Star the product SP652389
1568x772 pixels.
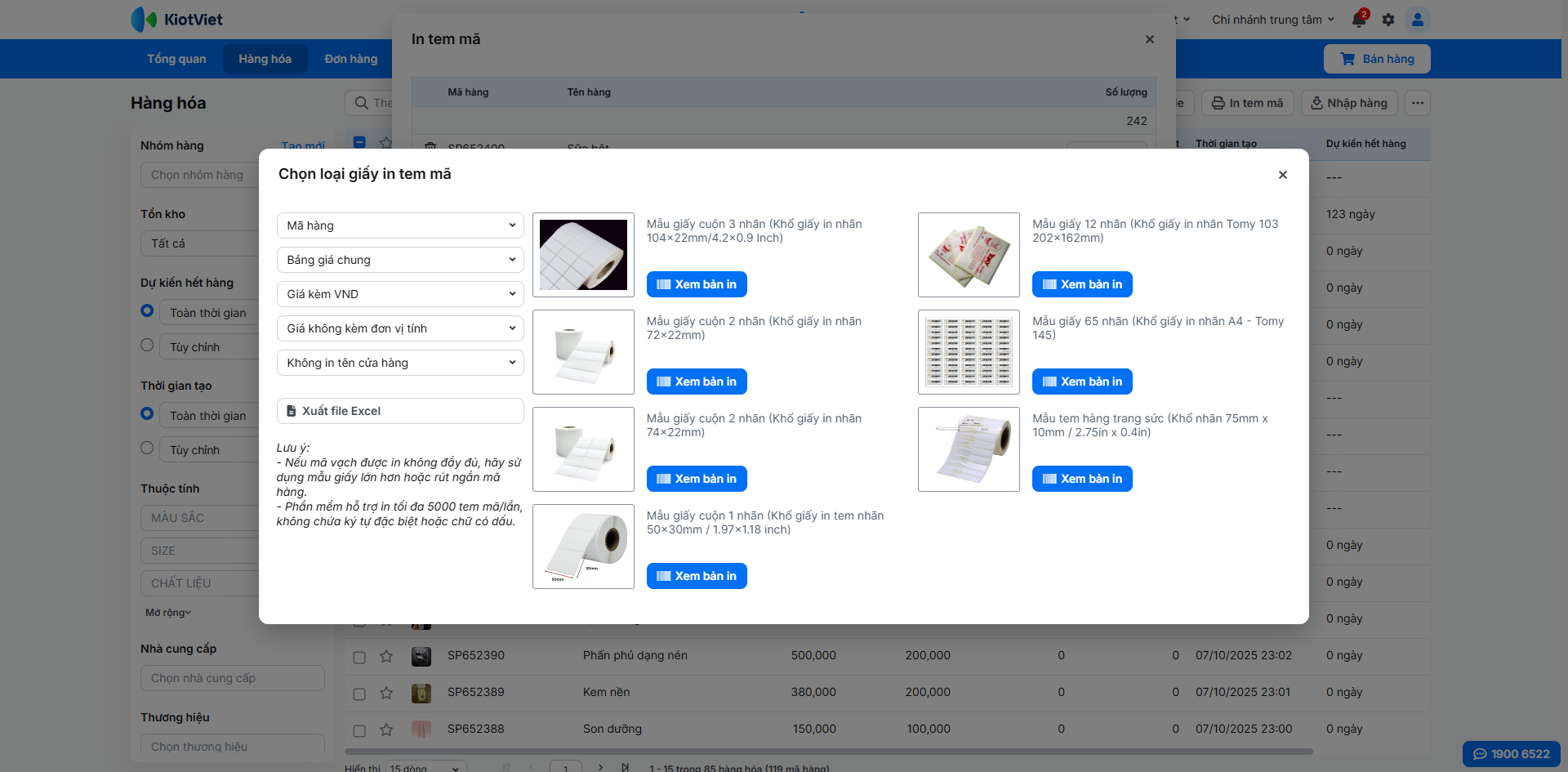[x=386, y=693]
